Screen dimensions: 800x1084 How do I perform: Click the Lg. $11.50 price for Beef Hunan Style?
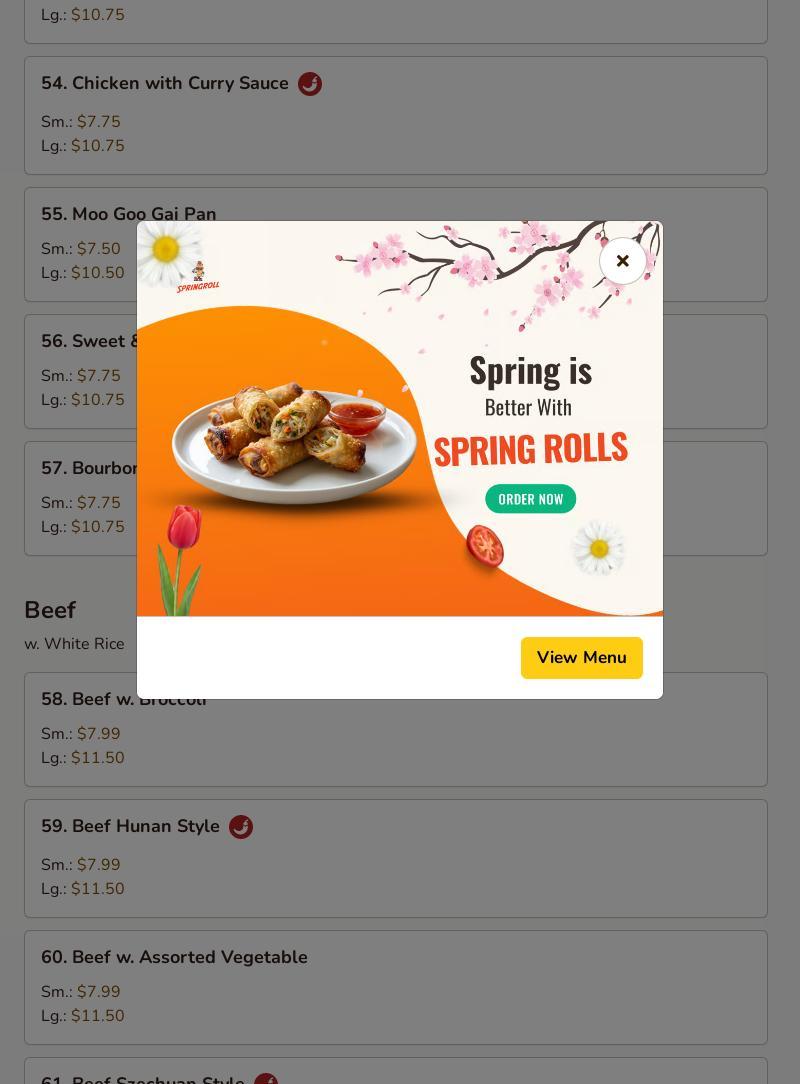82,888
